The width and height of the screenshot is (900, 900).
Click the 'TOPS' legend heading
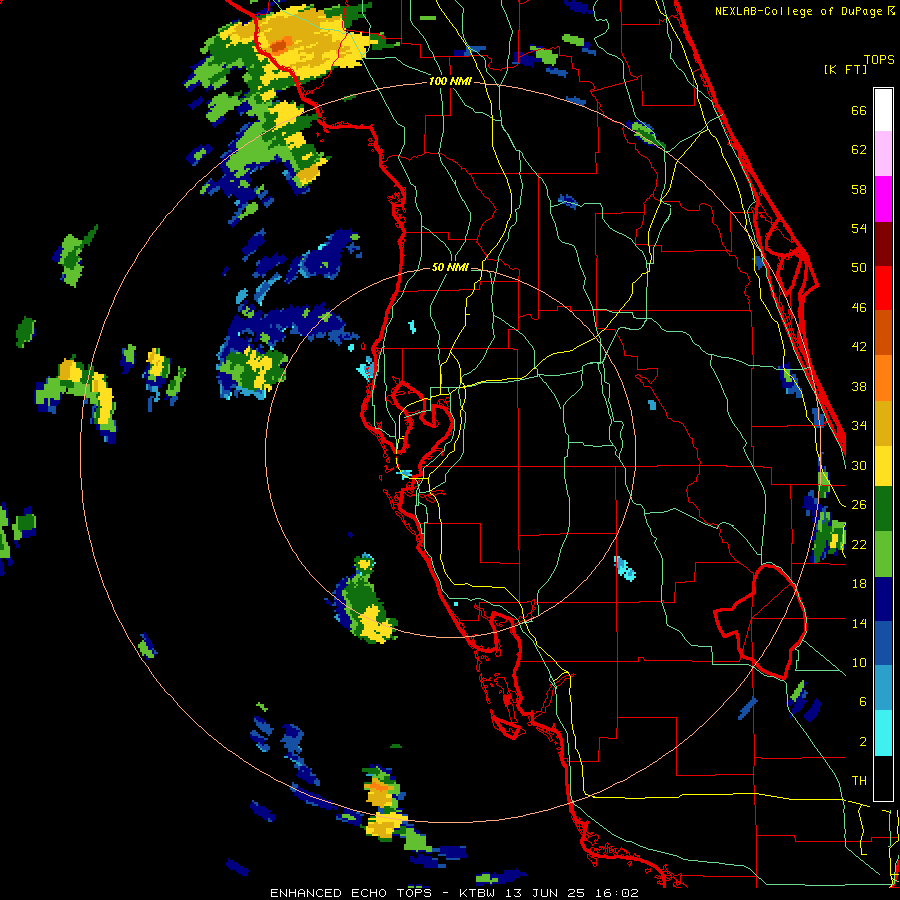879,60
